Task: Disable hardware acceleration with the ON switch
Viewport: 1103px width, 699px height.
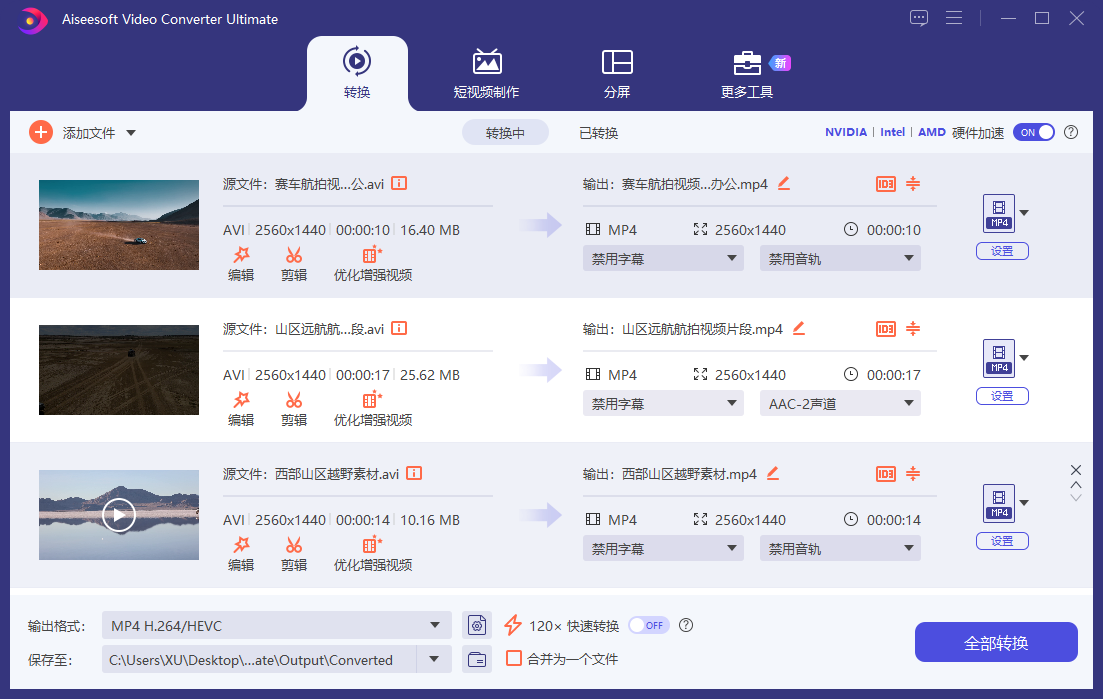Action: [x=1034, y=131]
